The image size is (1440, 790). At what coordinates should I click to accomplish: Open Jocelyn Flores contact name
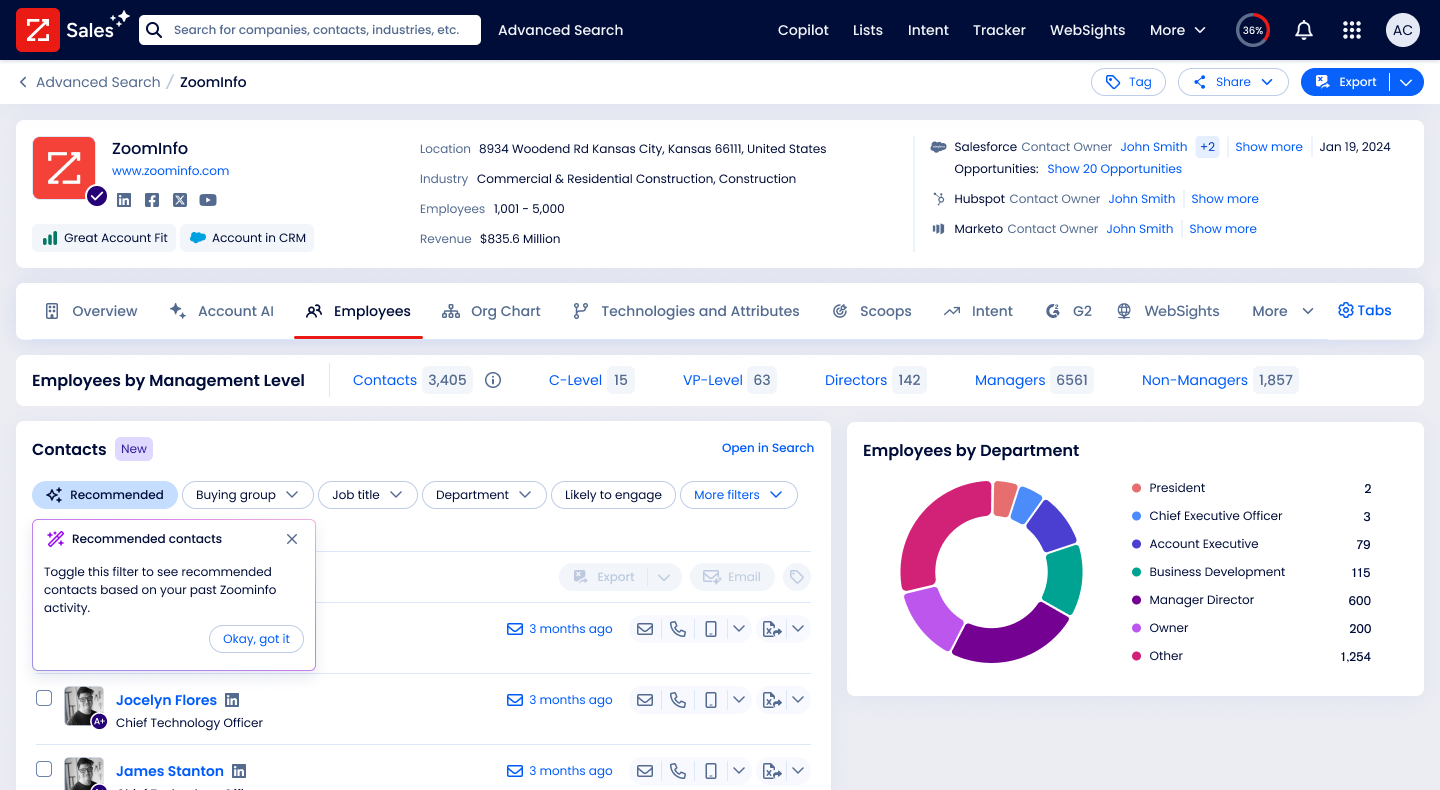166,700
